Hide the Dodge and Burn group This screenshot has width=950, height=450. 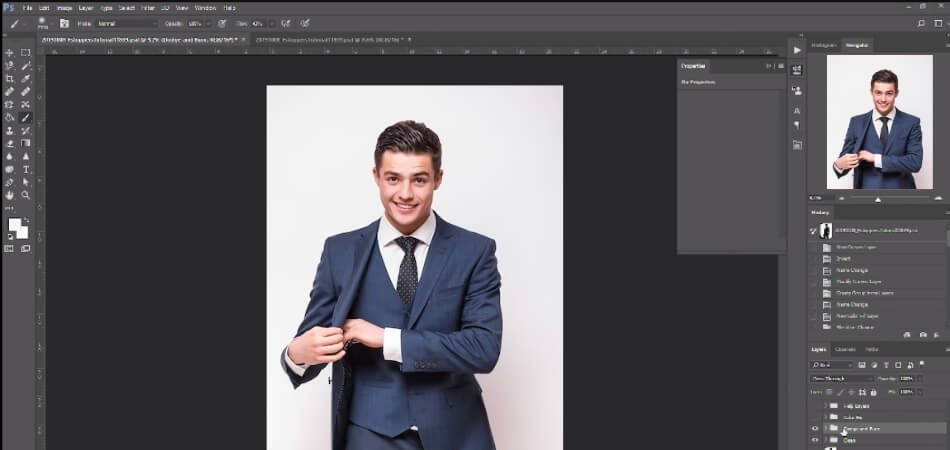click(x=815, y=429)
